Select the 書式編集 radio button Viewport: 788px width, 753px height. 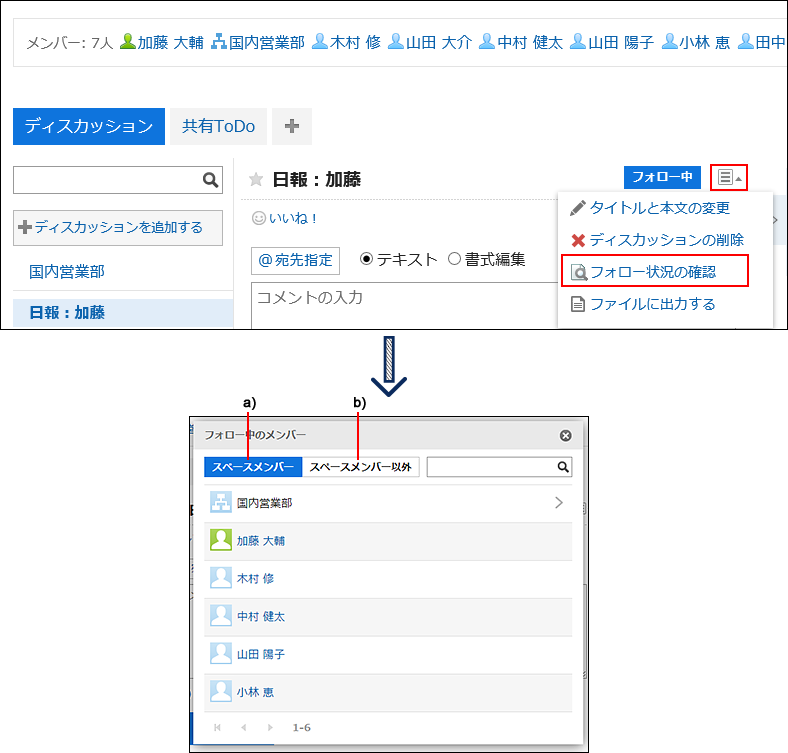click(x=454, y=259)
